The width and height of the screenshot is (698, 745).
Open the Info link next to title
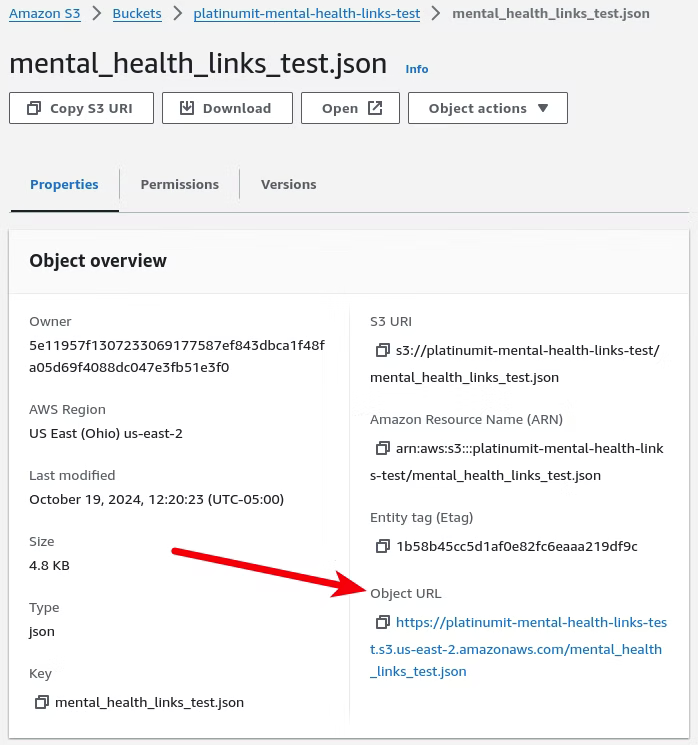click(417, 69)
